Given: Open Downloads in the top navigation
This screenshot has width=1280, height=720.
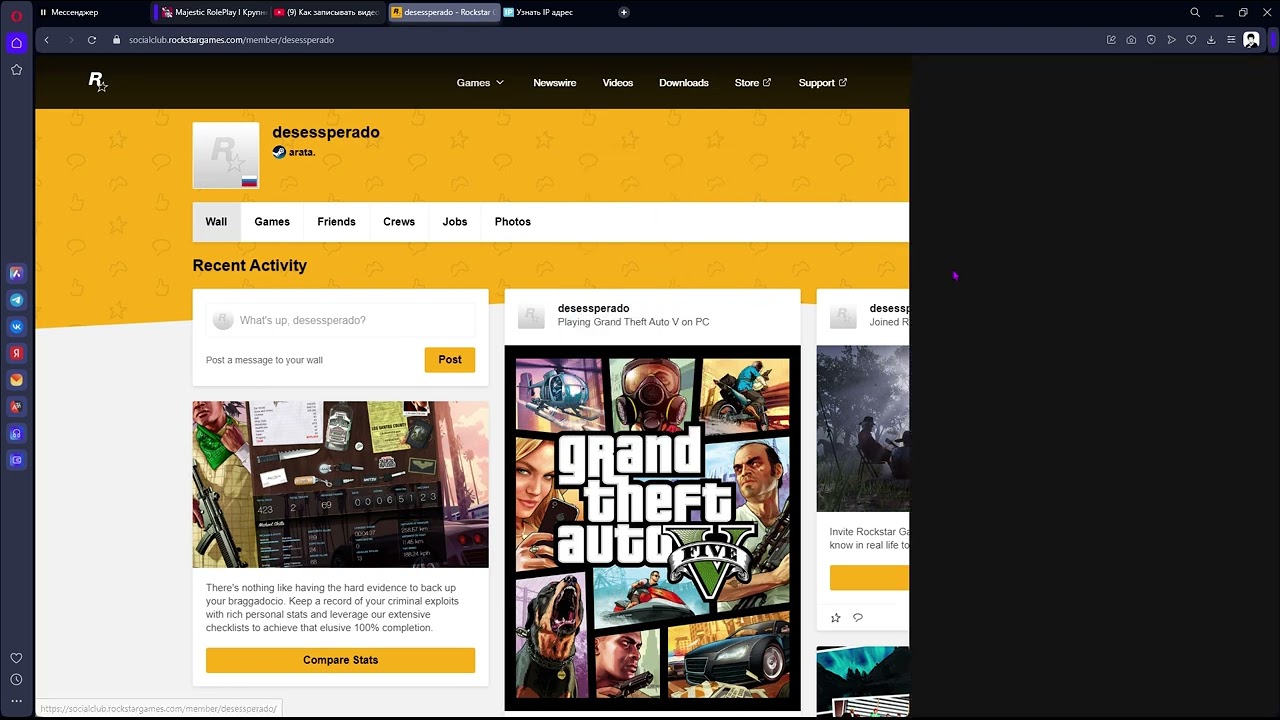Looking at the screenshot, I should [x=684, y=83].
